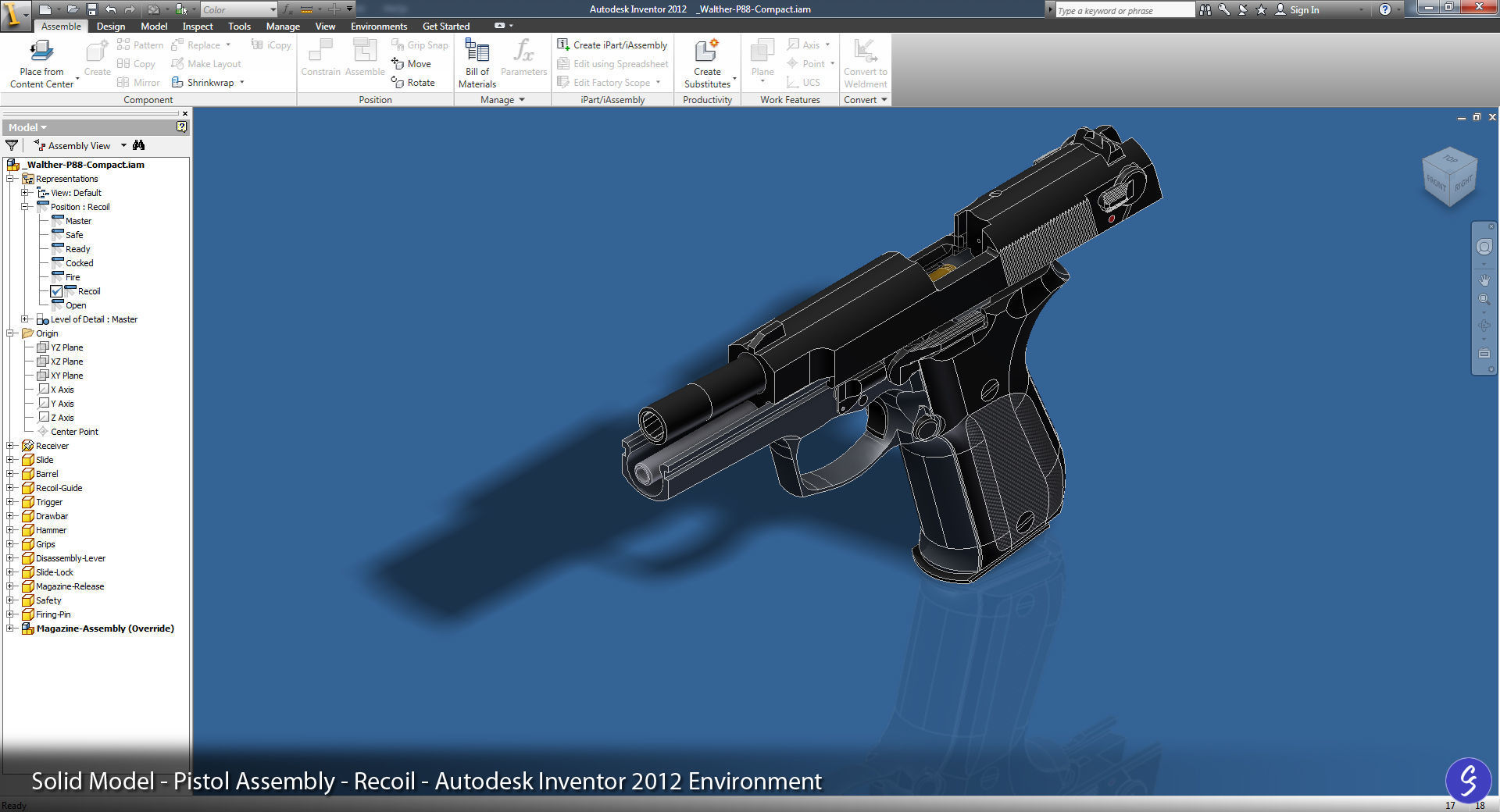Open the Assembly View dropdown arrow
1500x812 pixels.
click(123, 145)
